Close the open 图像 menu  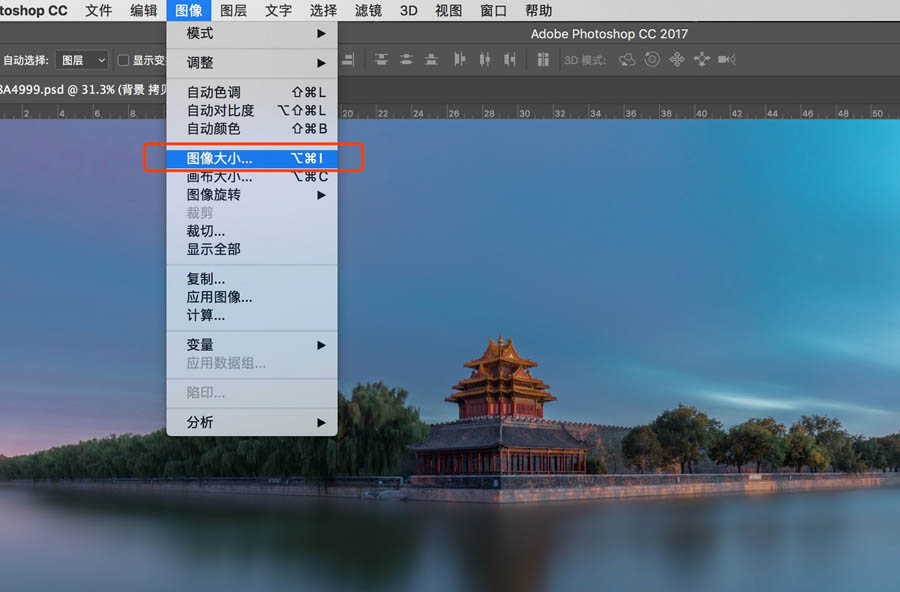tap(189, 10)
